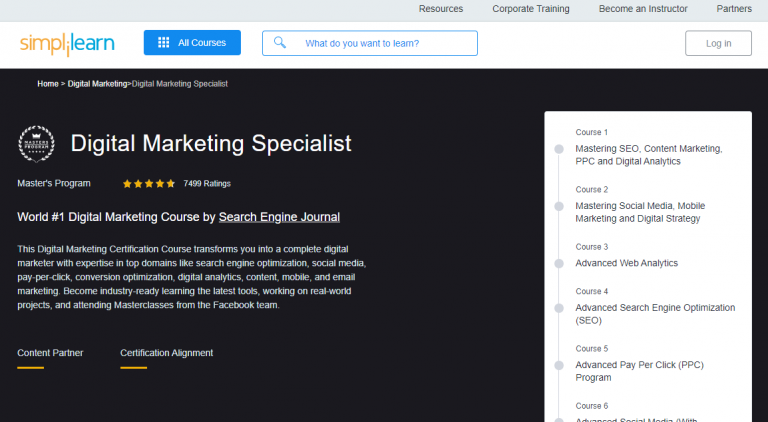768x422 pixels.
Task: Click the Simplilearn logo
Action: [67, 43]
